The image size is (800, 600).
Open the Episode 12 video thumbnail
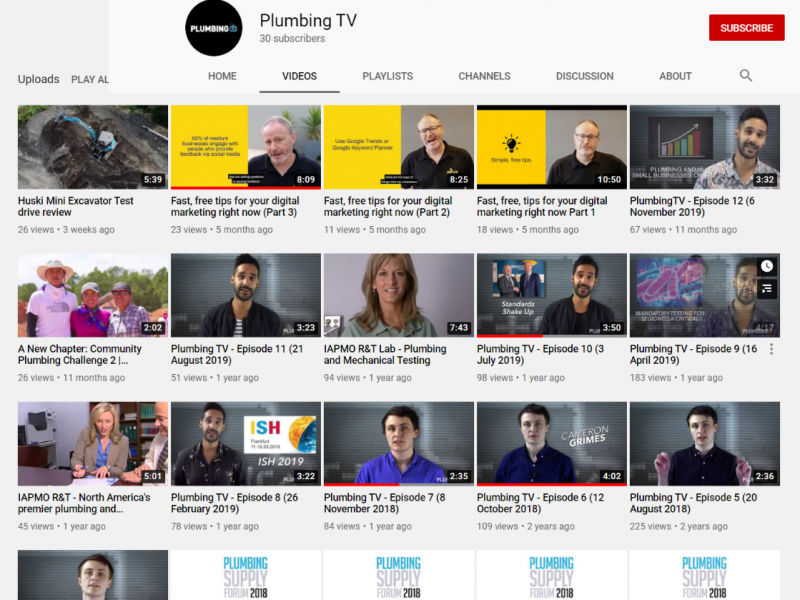705,147
